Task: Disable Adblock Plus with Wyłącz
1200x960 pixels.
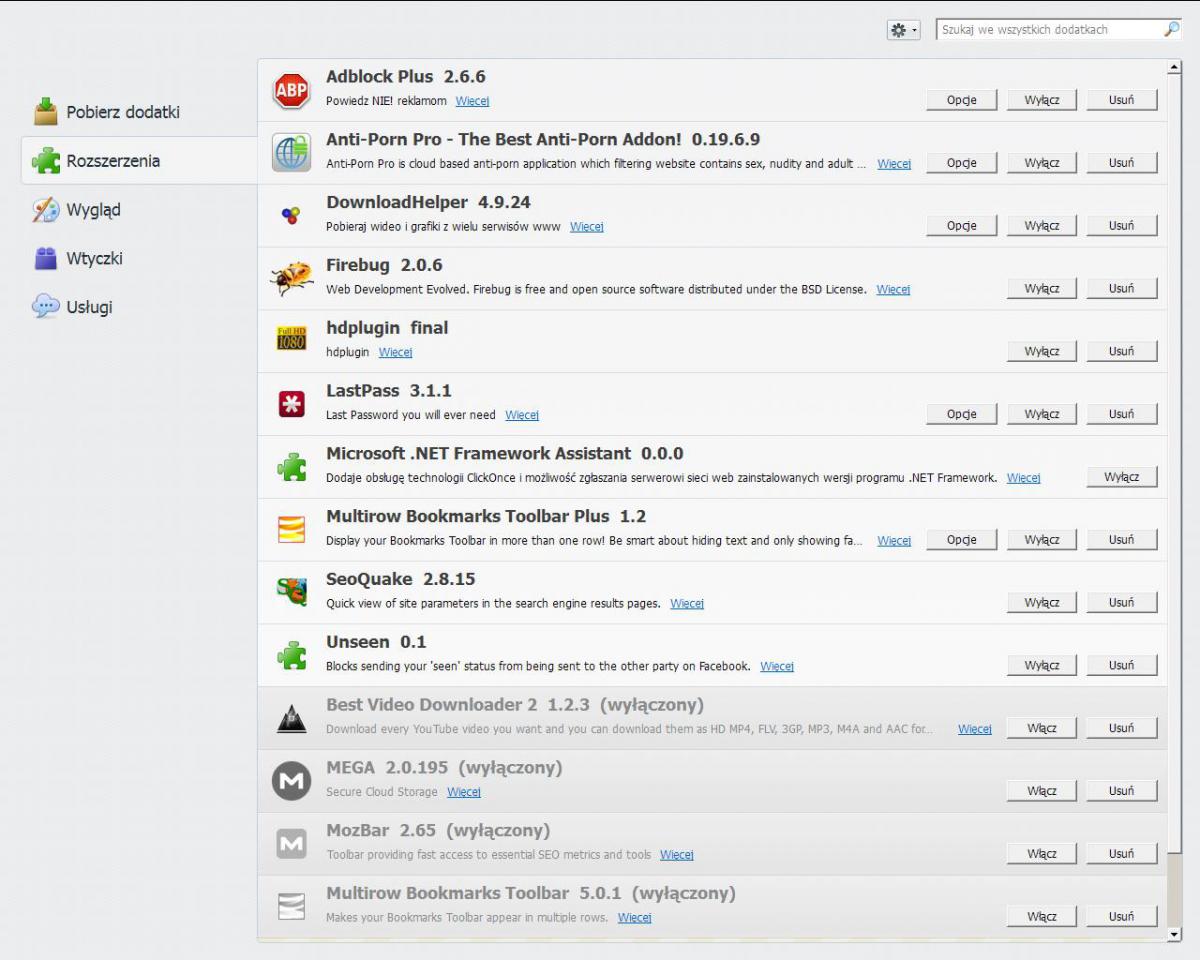Action: (x=1042, y=100)
